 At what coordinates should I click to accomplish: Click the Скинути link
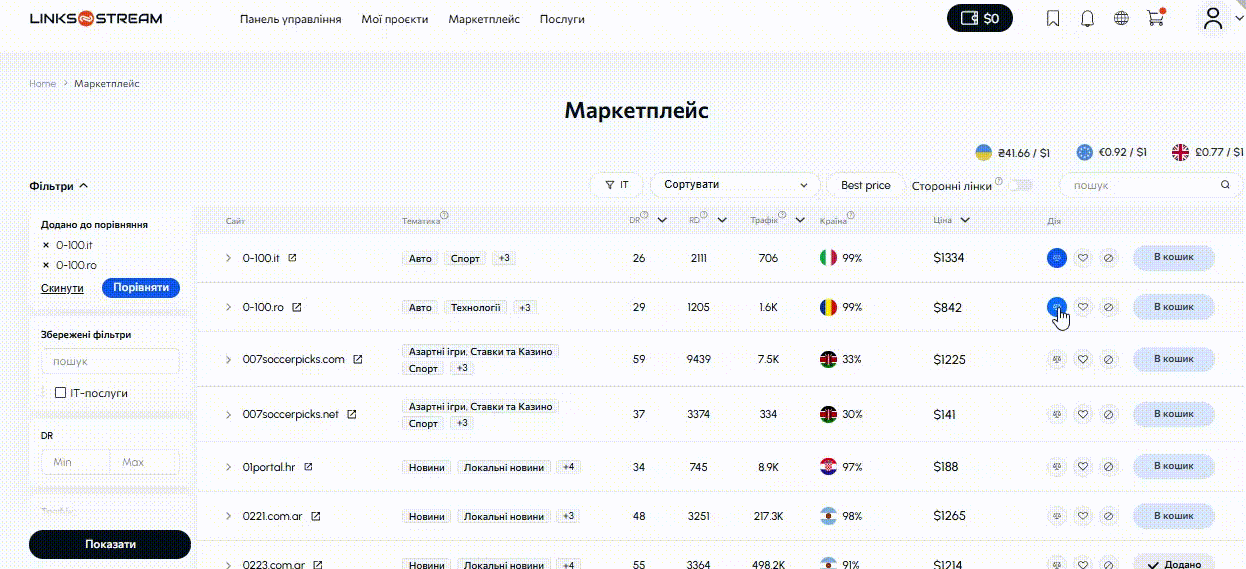(x=62, y=288)
